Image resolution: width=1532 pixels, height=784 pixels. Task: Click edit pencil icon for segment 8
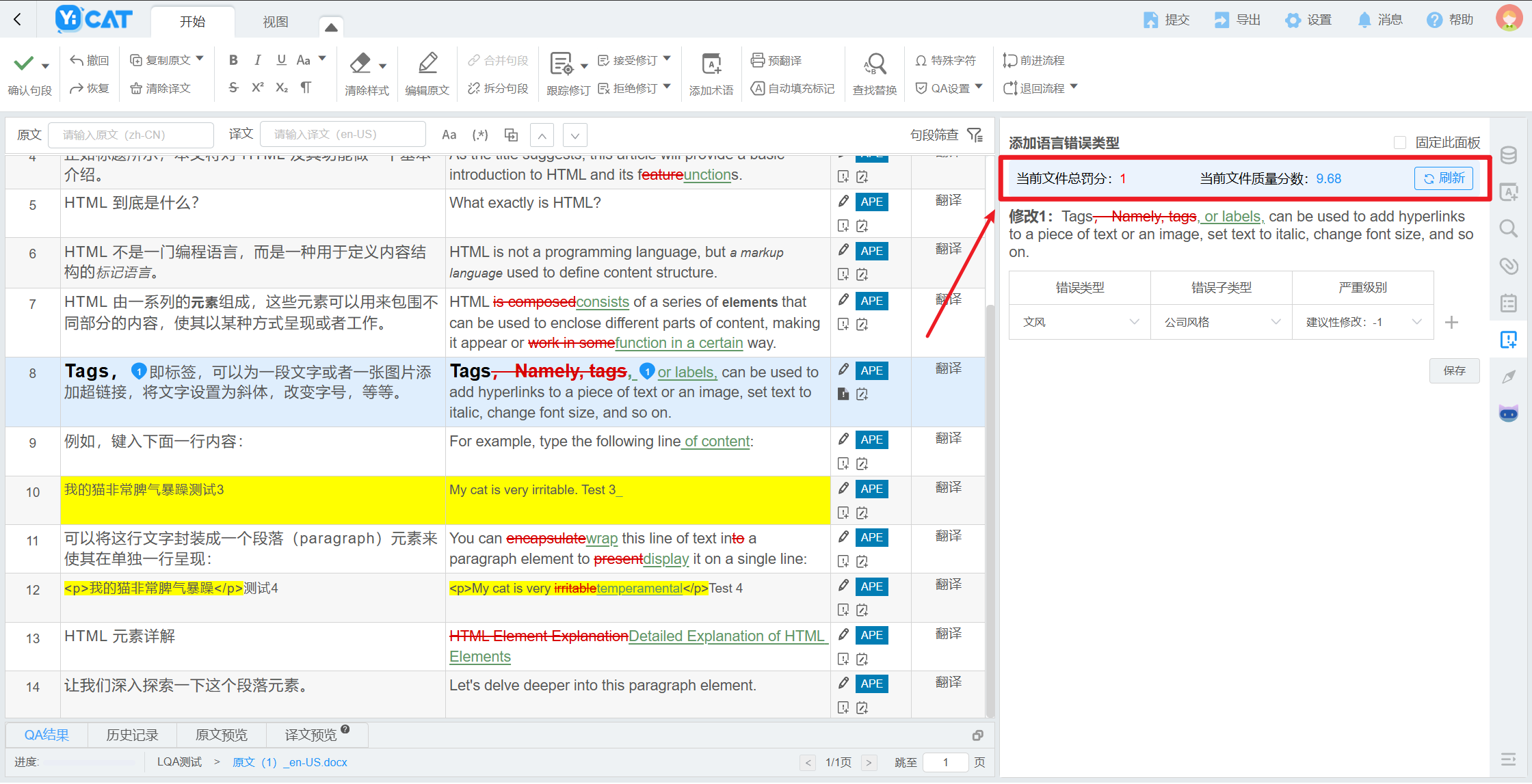point(843,370)
